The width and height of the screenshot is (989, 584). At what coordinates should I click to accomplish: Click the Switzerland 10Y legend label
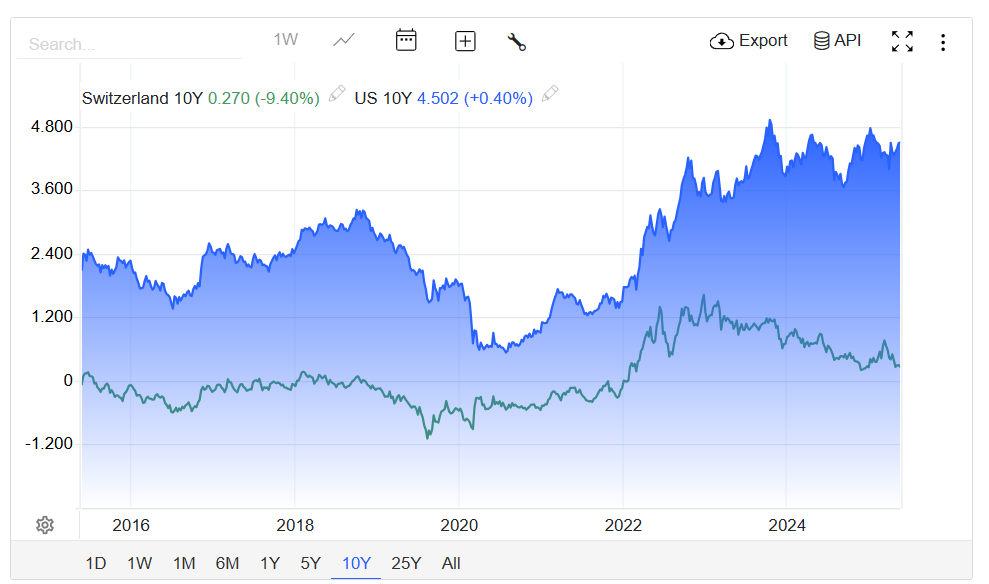click(142, 98)
